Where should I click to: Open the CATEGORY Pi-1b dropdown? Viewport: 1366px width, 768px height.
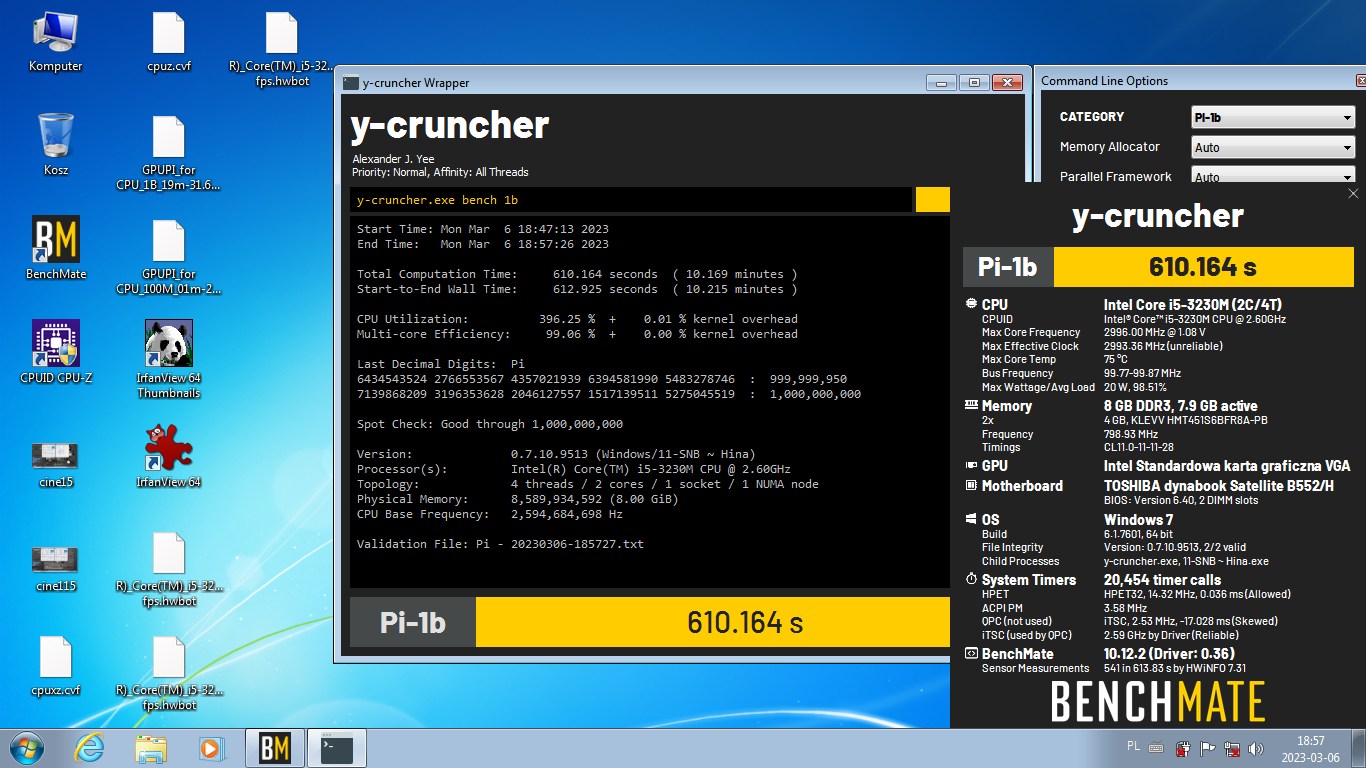point(1273,117)
